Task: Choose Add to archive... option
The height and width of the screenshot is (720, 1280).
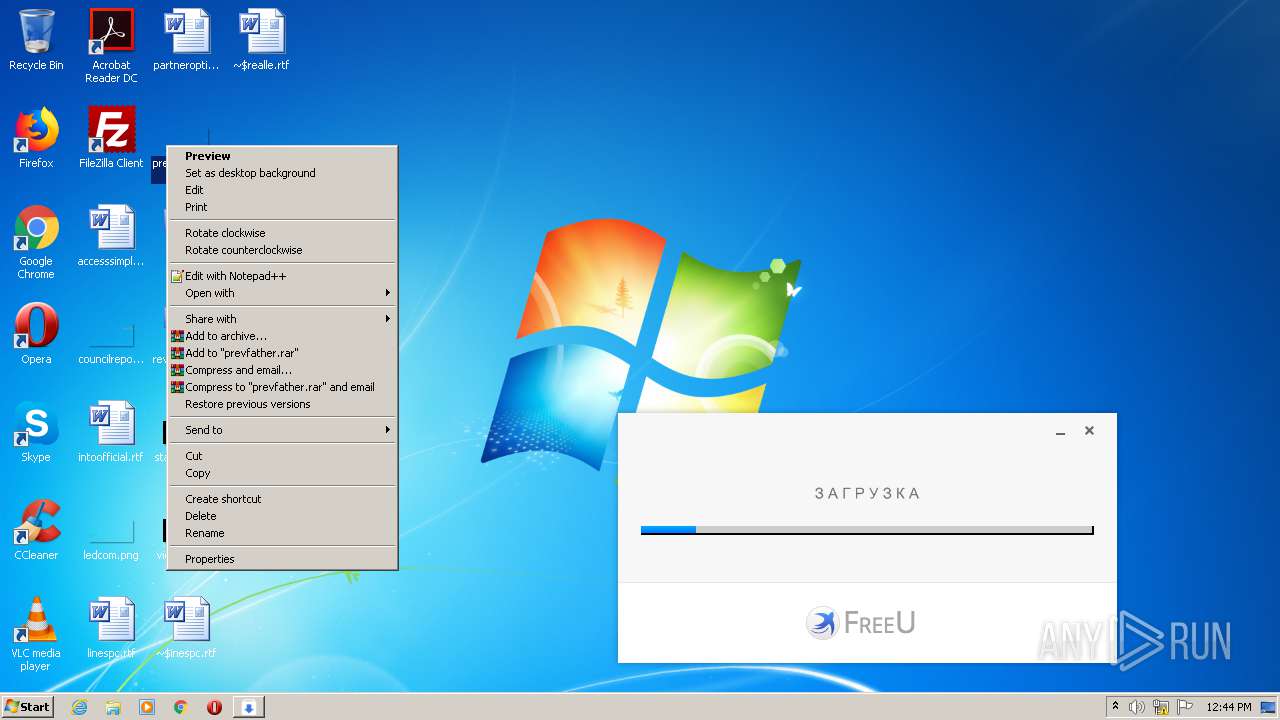Action: pos(282,336)
